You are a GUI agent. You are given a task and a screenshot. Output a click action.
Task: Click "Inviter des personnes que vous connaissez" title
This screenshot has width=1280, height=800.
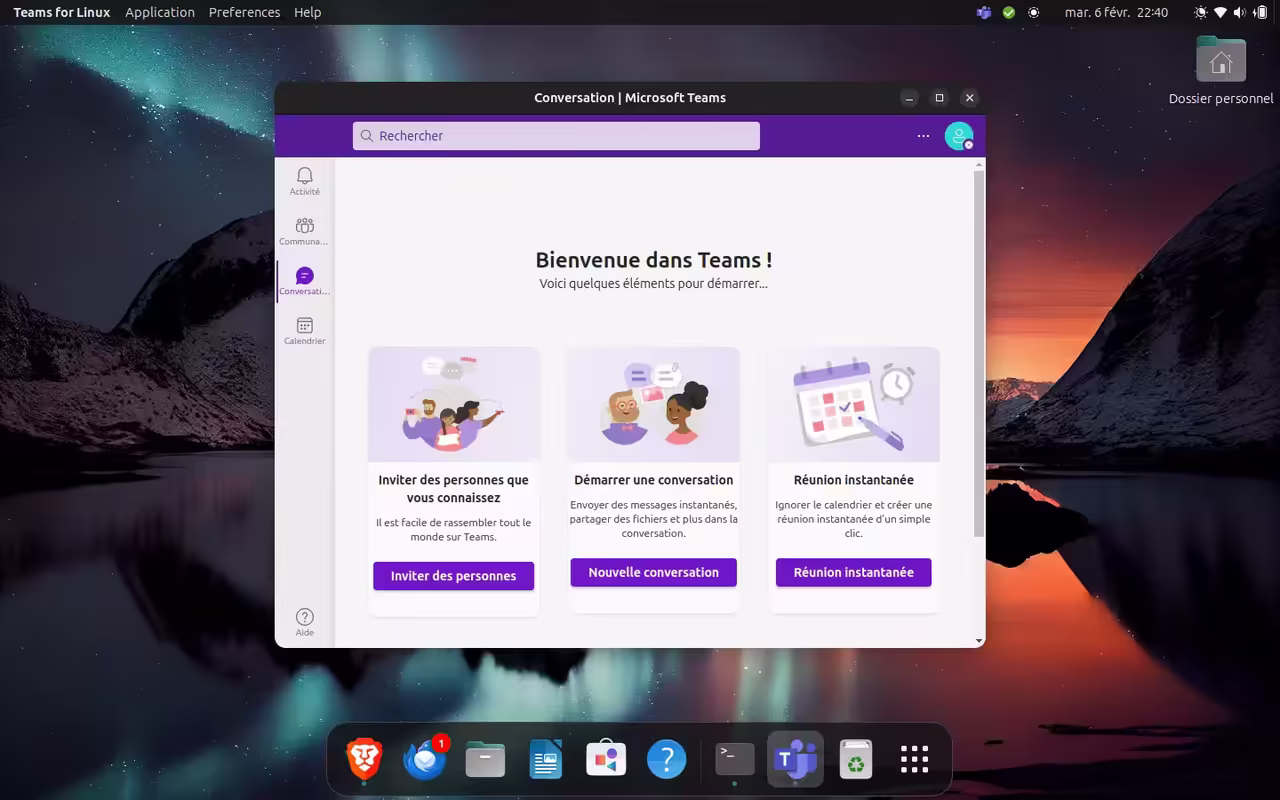[454, 489]
